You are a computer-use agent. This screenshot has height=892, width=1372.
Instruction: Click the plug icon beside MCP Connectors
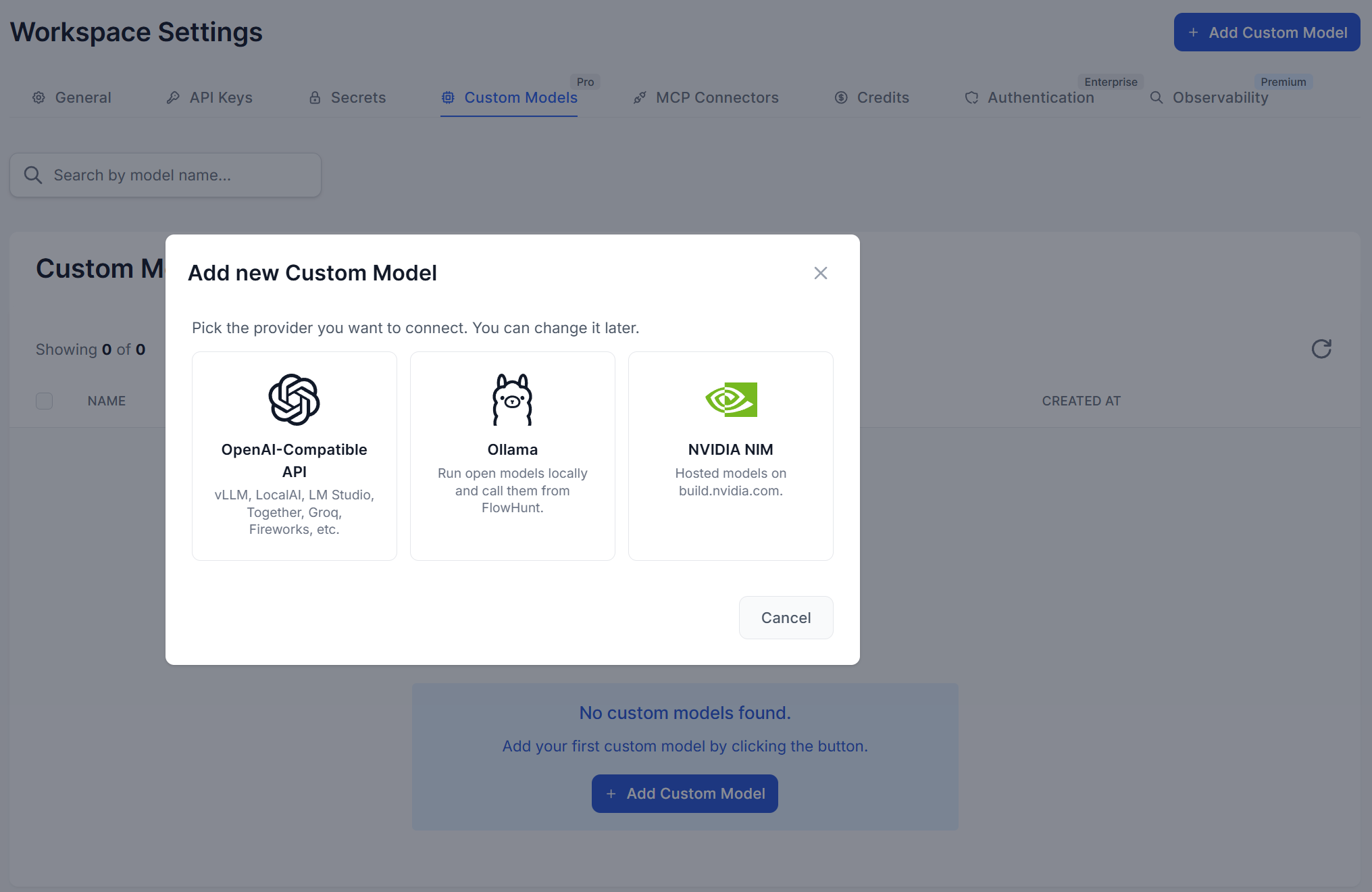pos(640,97)
